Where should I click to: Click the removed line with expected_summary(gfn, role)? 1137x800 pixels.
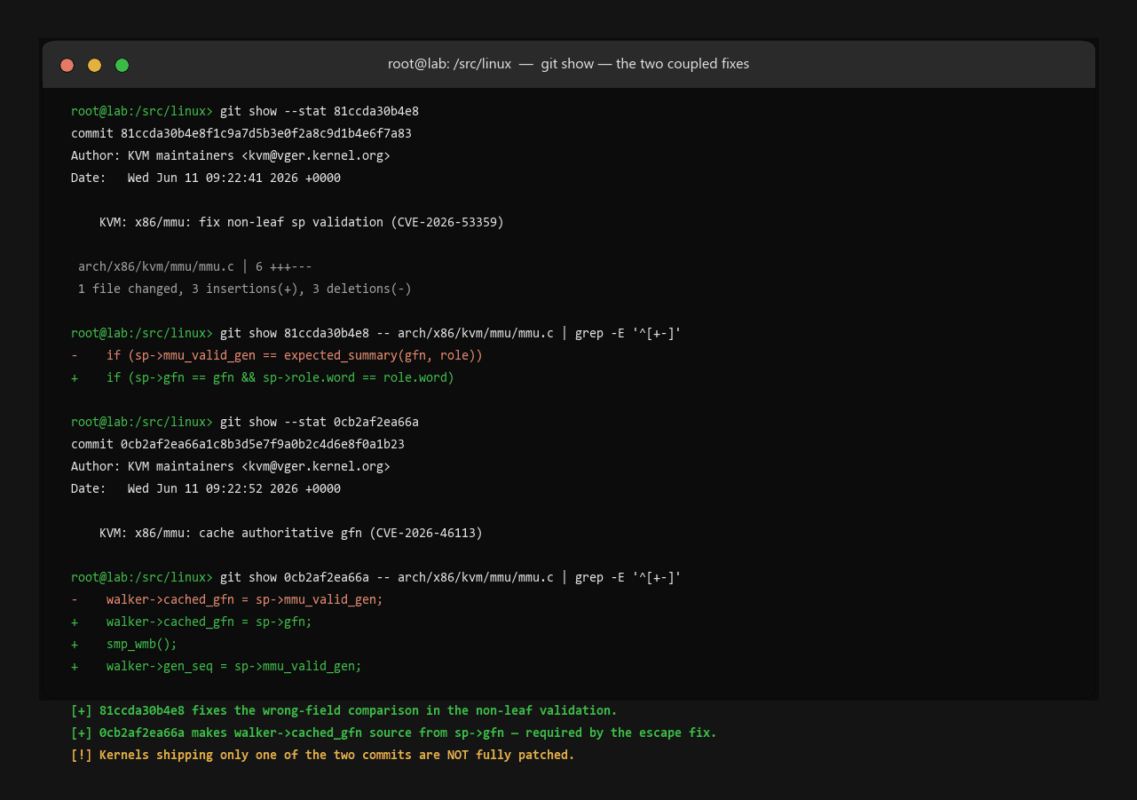tap(276, 355)
